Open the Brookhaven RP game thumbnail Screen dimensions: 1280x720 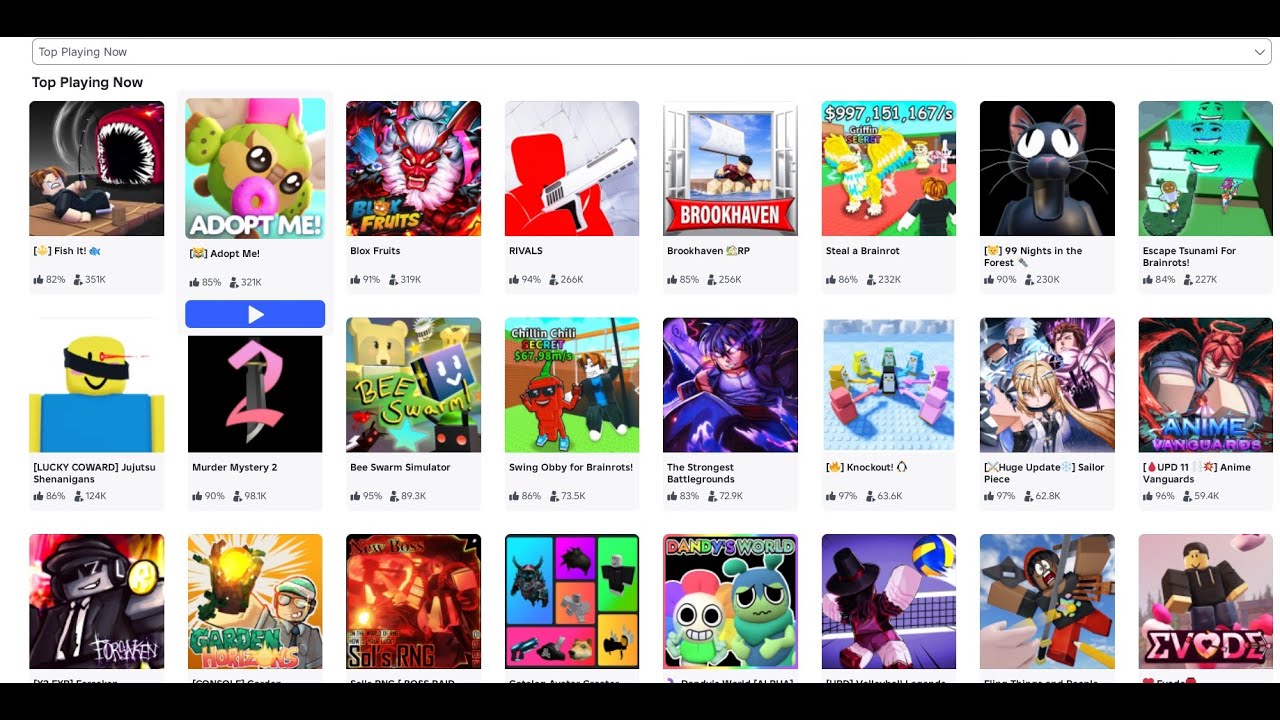[730, 168]
